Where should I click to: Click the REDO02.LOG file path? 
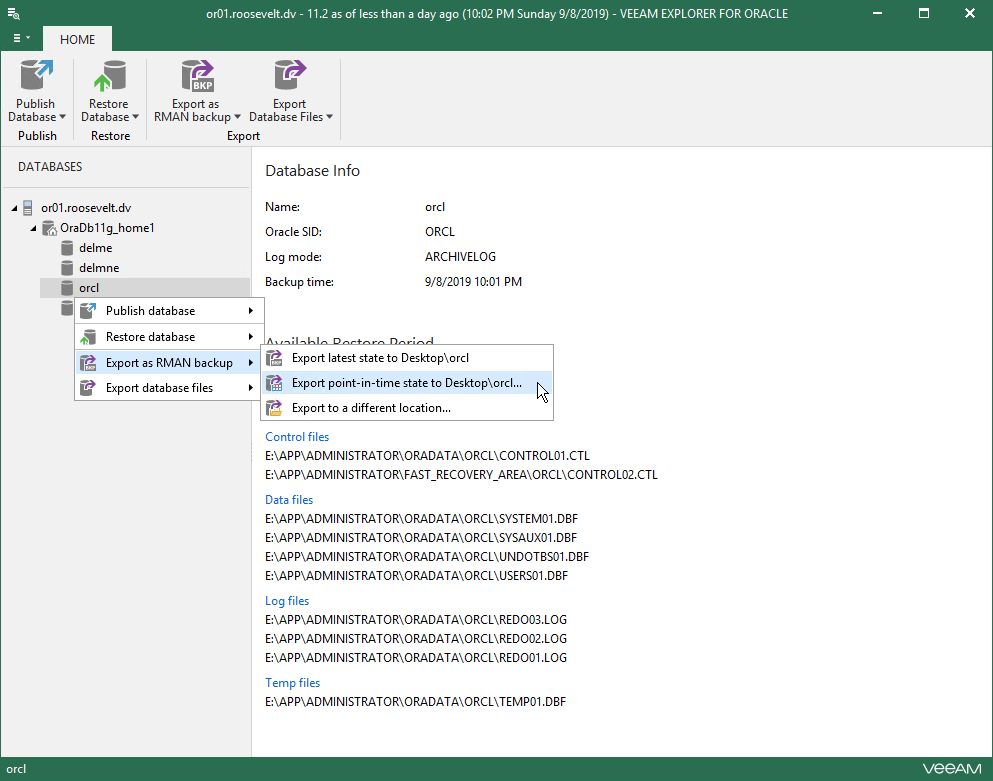(x=416, y=639)
